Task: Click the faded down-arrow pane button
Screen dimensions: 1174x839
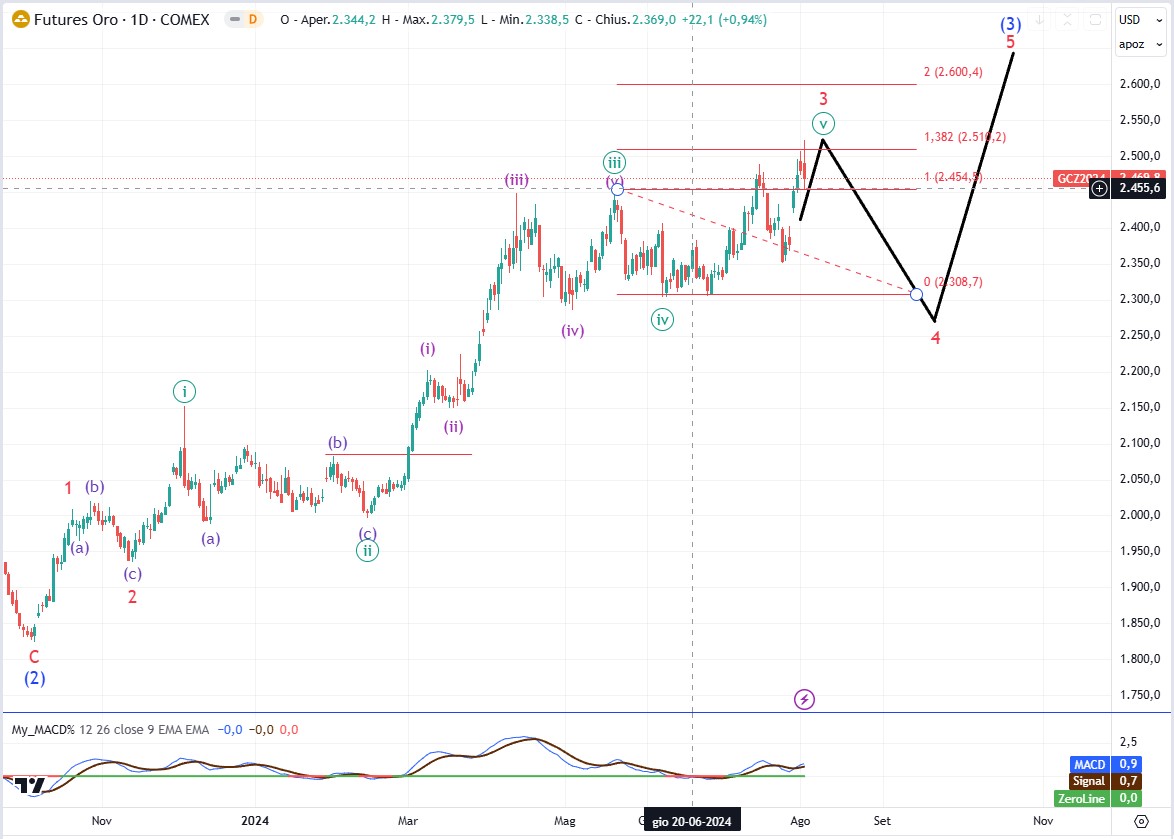Action: coord(1038,20)
